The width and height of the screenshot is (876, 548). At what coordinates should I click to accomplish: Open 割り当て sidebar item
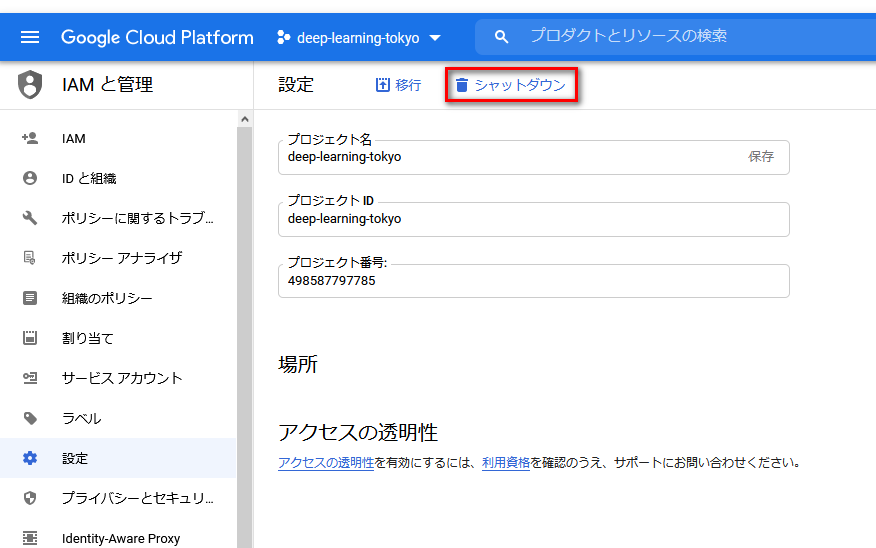[x=118, y=338]
